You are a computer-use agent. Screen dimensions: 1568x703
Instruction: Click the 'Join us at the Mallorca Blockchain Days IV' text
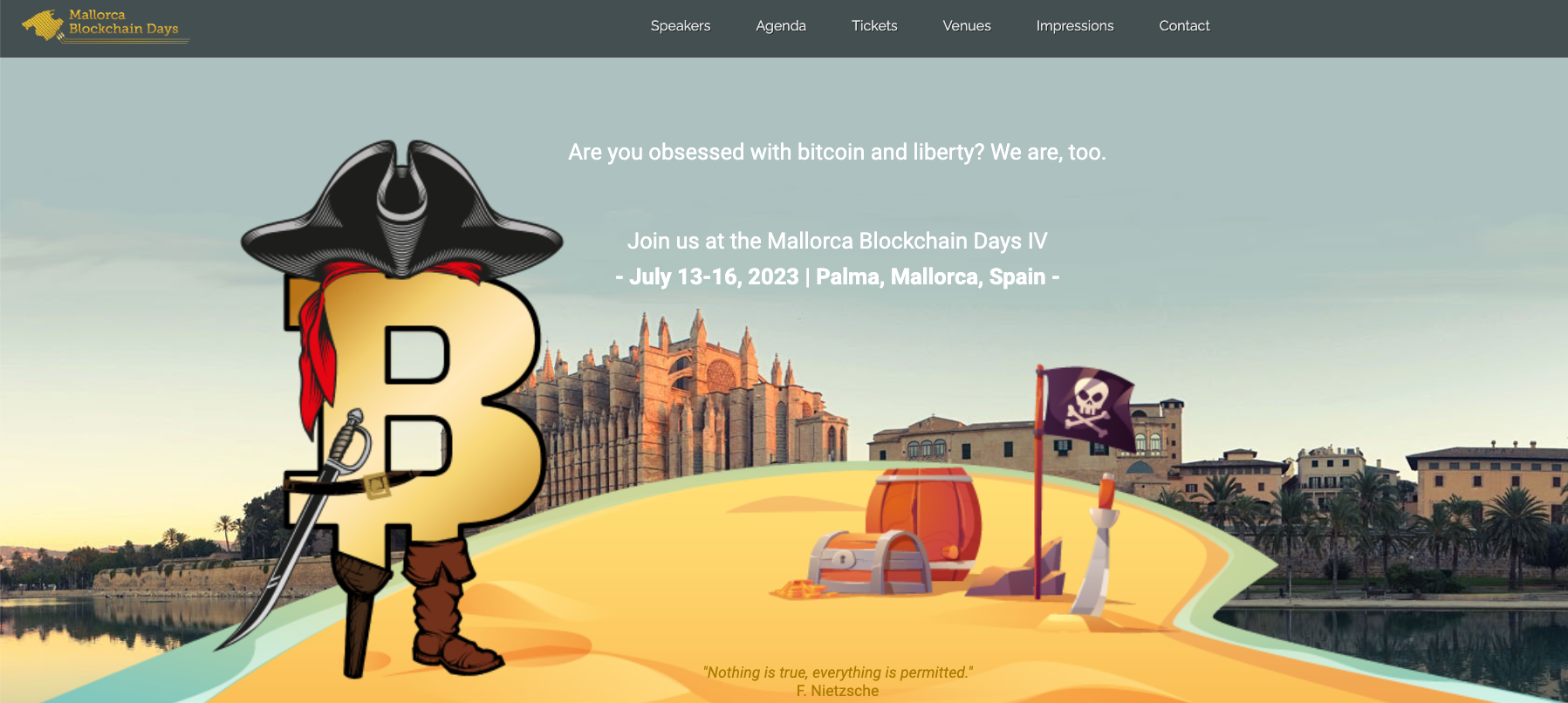[837, 241]
